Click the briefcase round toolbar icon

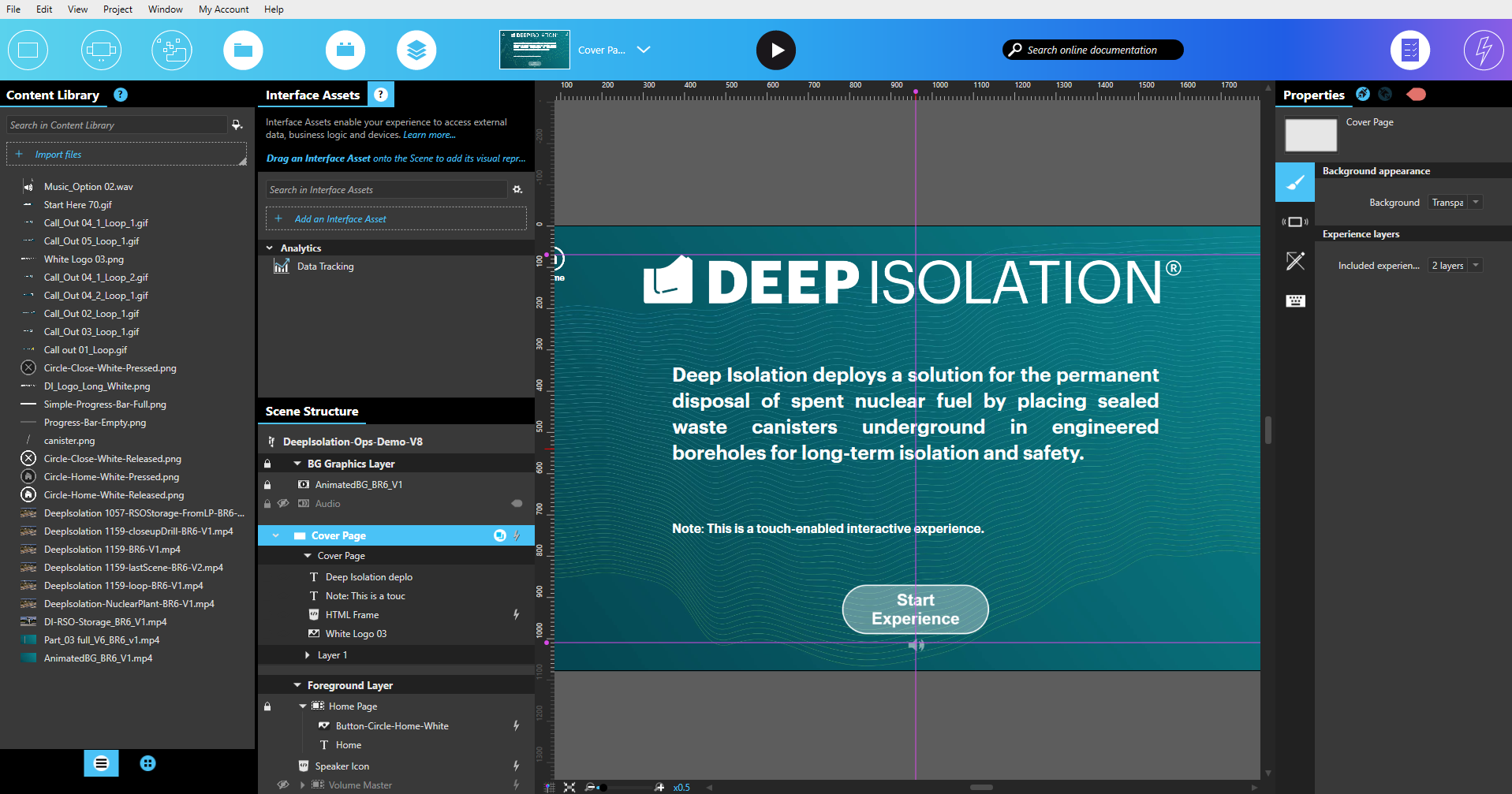(345, 50)
